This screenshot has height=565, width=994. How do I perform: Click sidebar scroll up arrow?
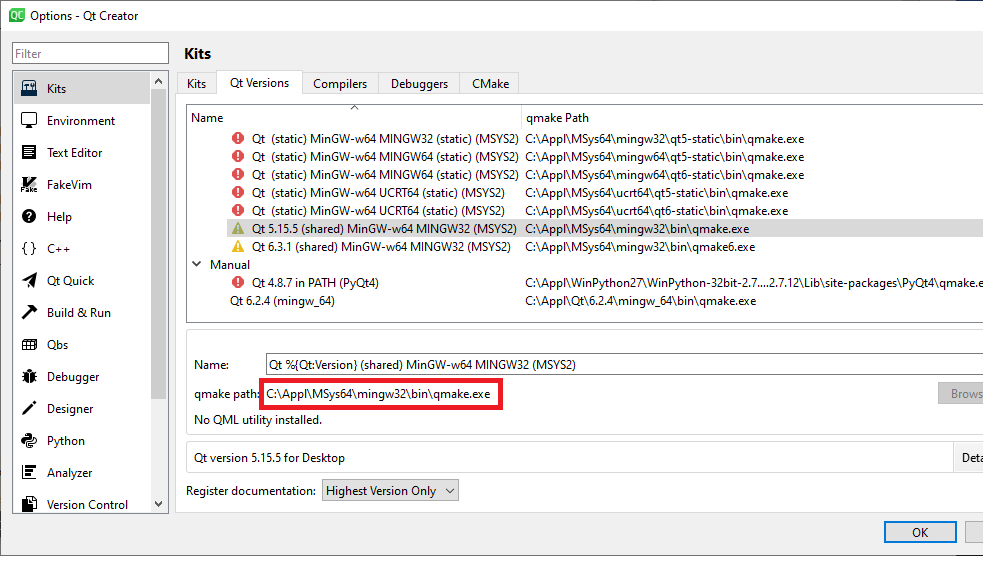(158, 81)
